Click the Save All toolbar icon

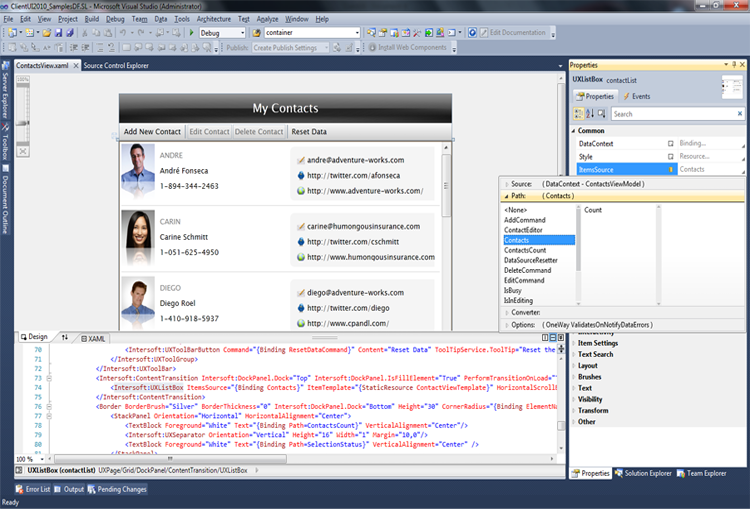[70, 33]
